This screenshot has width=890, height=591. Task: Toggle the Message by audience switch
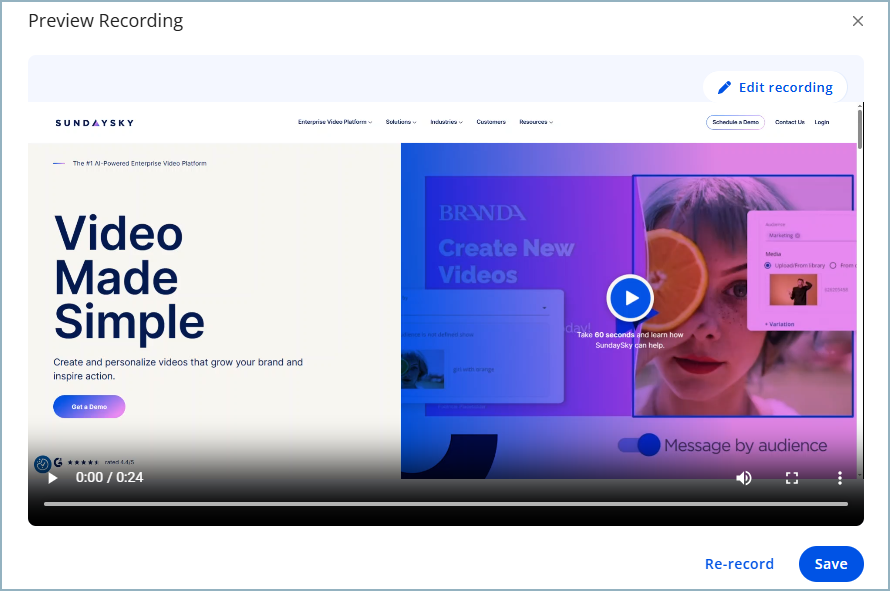pos(639,445)
